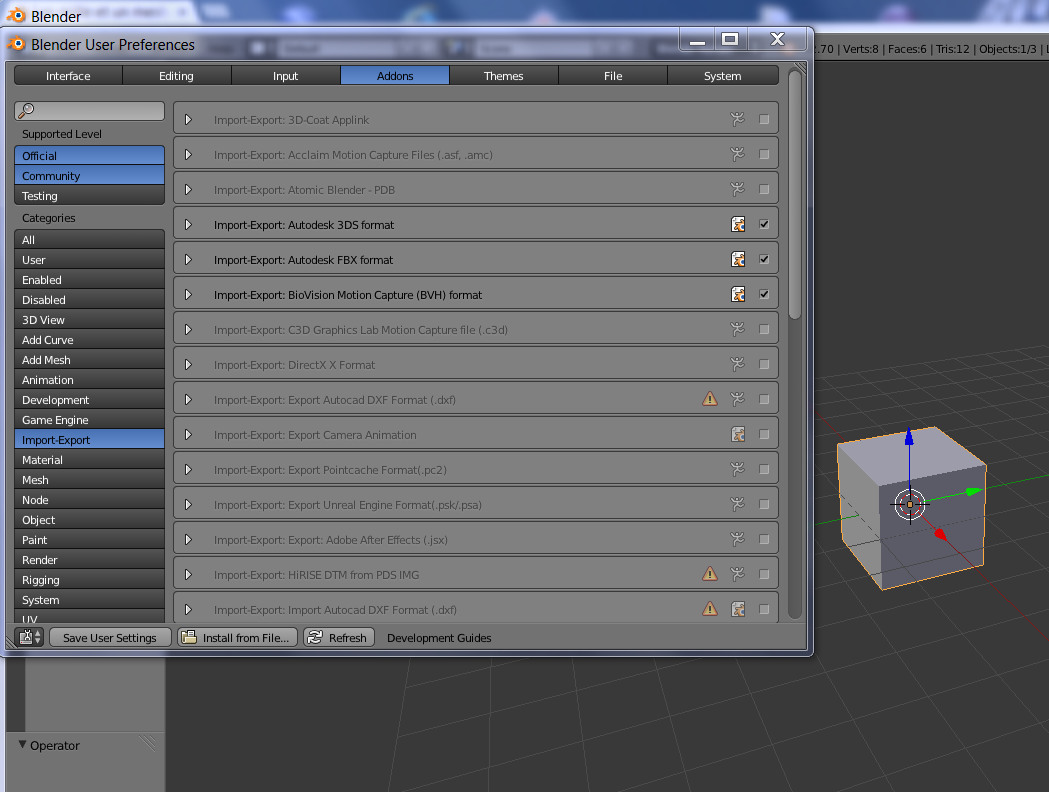Viewport: 1049px width, 792px height.
Task: Toggle the Testing supported level filter
Action: (90, 195)
